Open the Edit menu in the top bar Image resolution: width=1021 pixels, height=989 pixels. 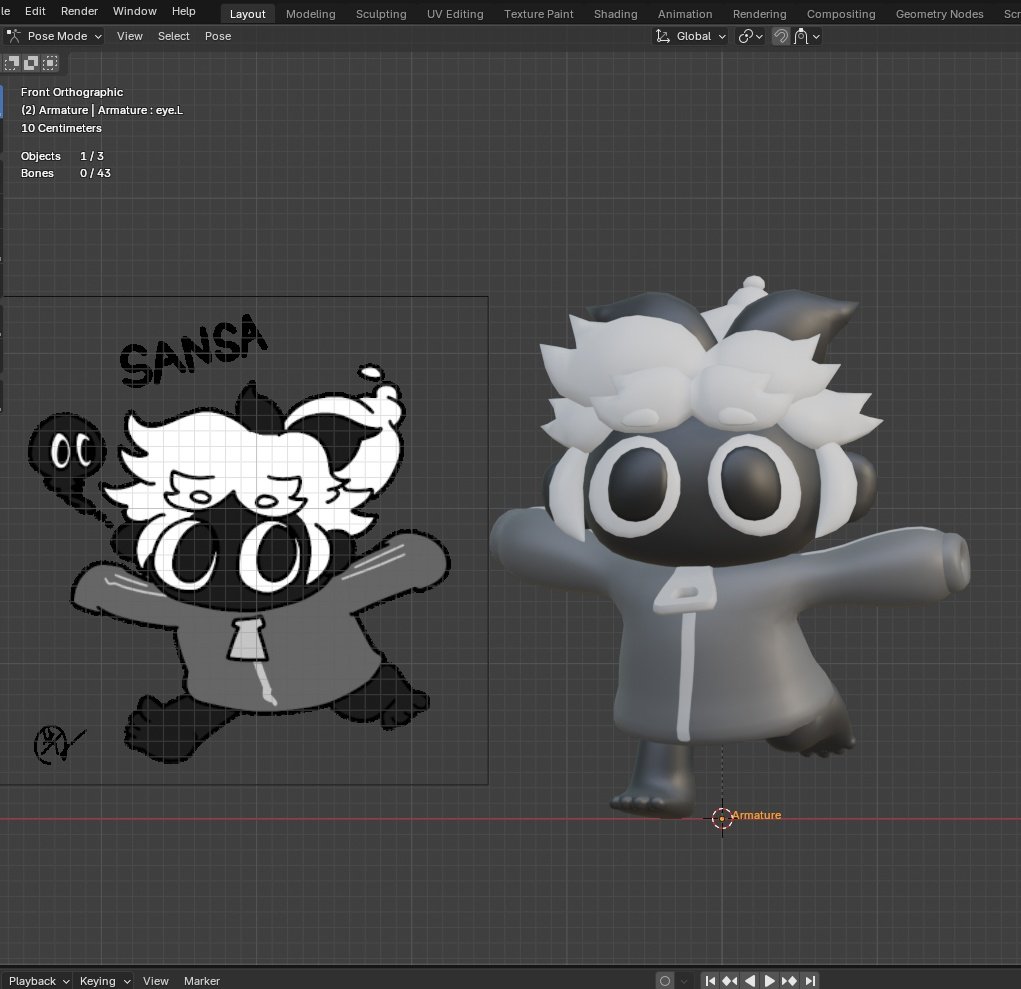(35, 11)
